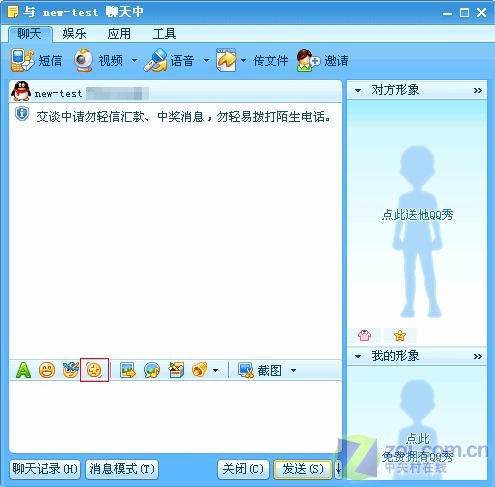Start video call with webcam icon
This screenshot has height=487, width=495.
(x=83, y=60)
